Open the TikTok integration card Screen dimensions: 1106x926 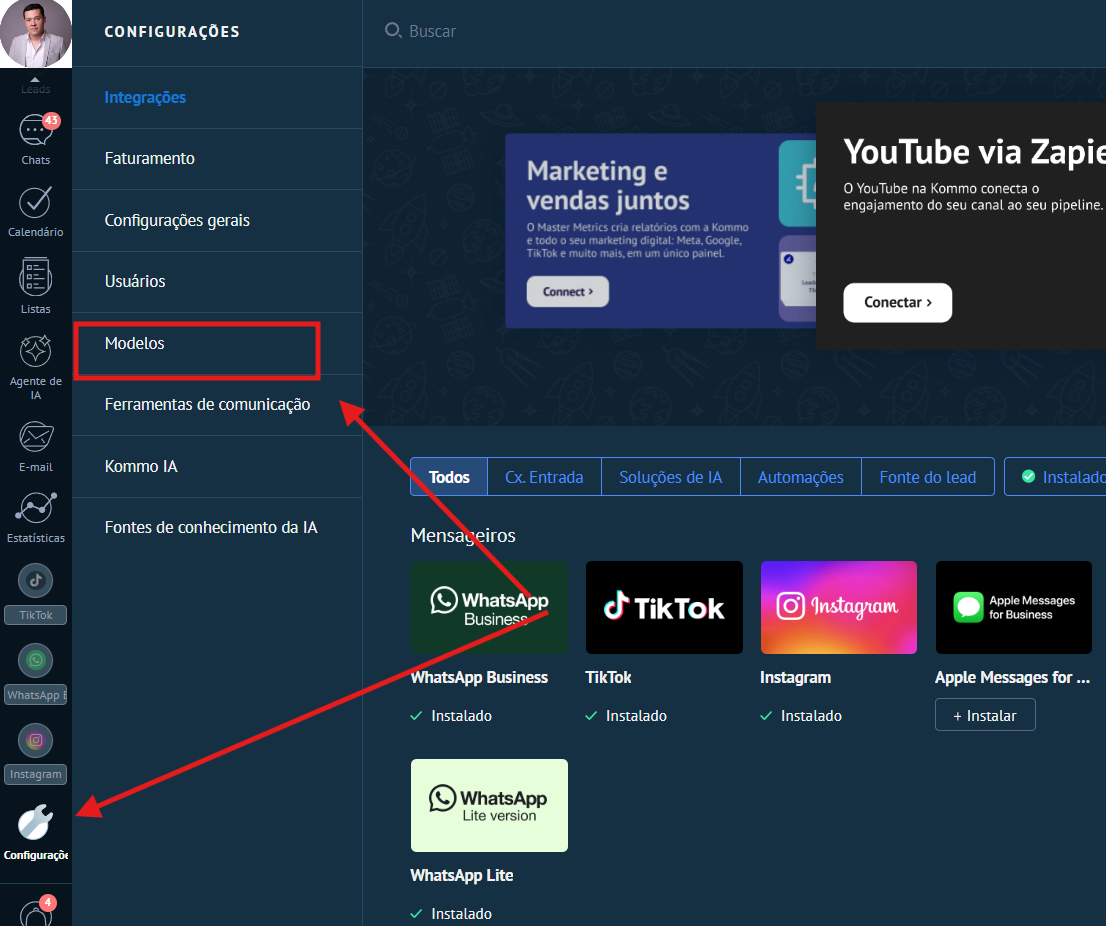(x=664, y=607)
